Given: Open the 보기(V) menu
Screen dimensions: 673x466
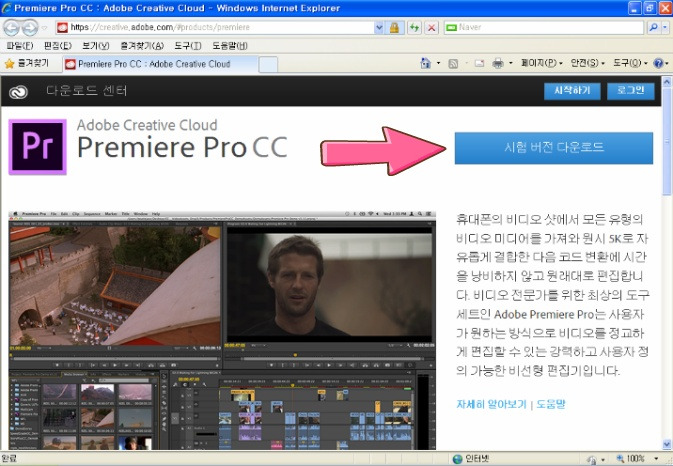Looking at the screenshot, I should point(96,45).
